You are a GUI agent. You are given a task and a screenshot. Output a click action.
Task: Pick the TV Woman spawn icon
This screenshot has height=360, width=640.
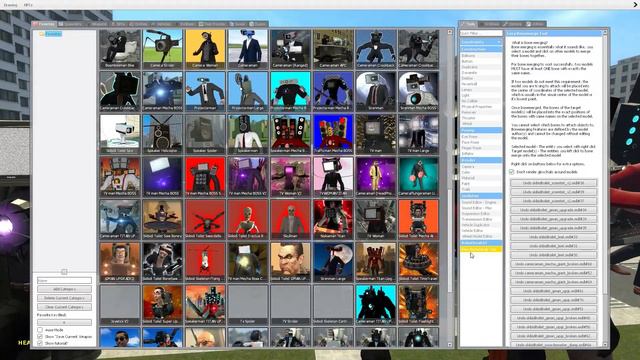tap(376, 219)
